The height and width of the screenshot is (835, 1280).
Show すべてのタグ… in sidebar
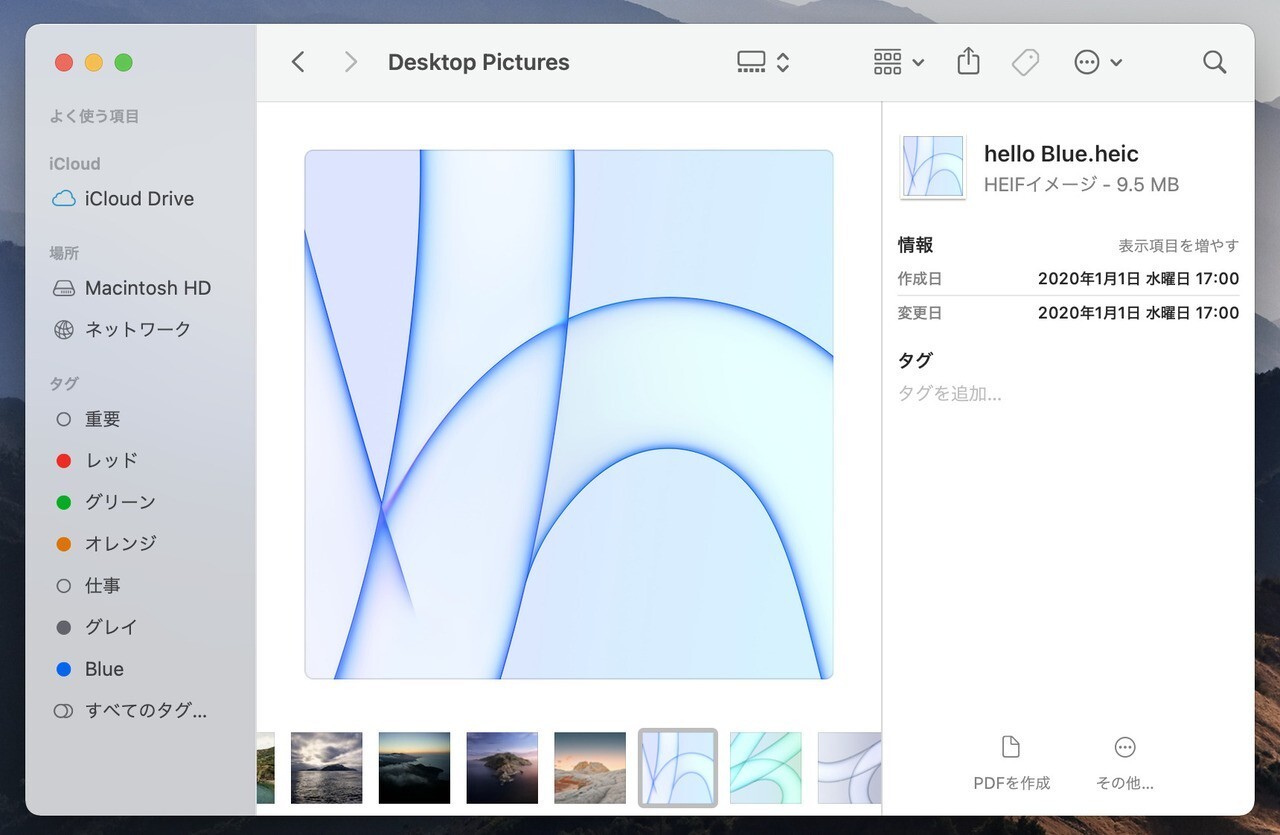(131, 712)
